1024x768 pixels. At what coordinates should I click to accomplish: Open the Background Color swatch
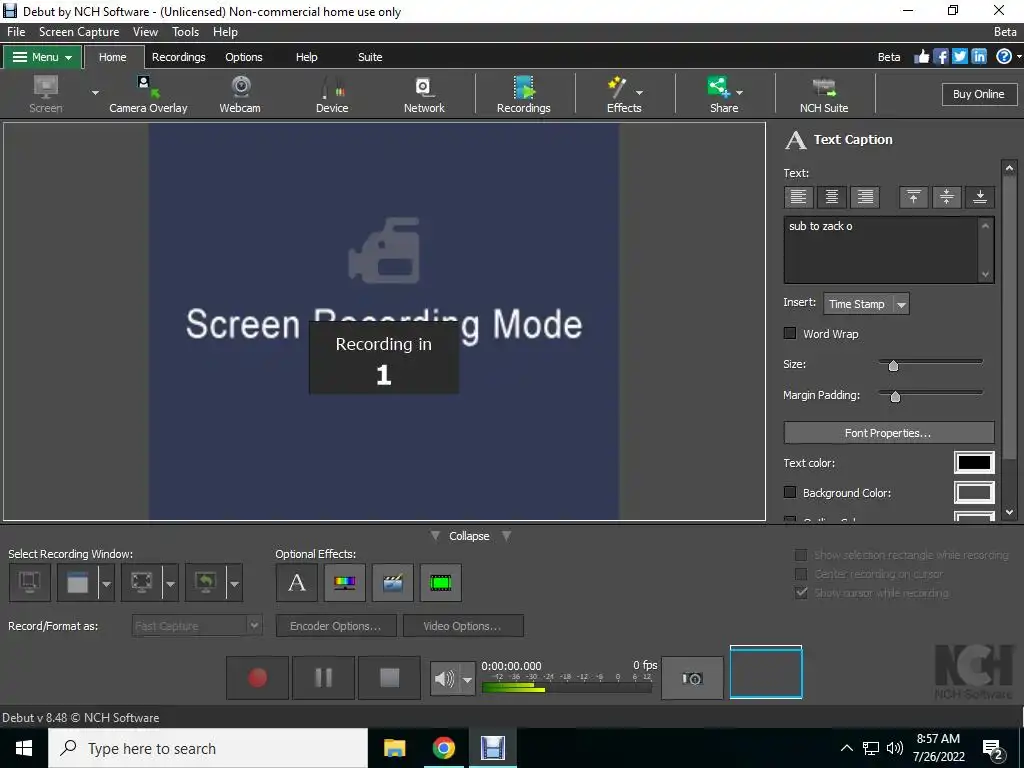pos(974,492)
